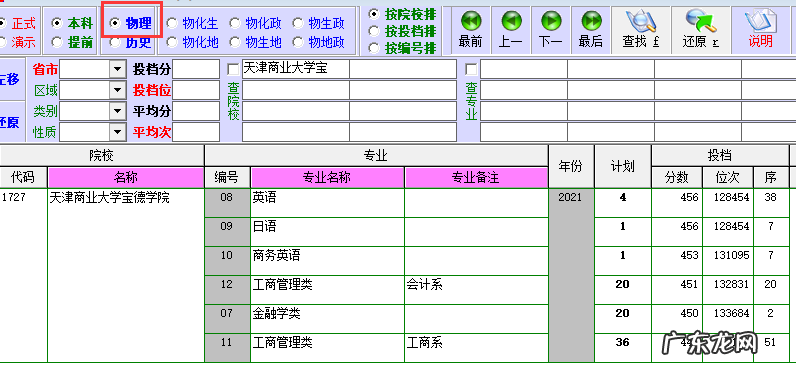Click the 还原 restore icon
Screen dimensions: 796x372
tap(701, 30)
